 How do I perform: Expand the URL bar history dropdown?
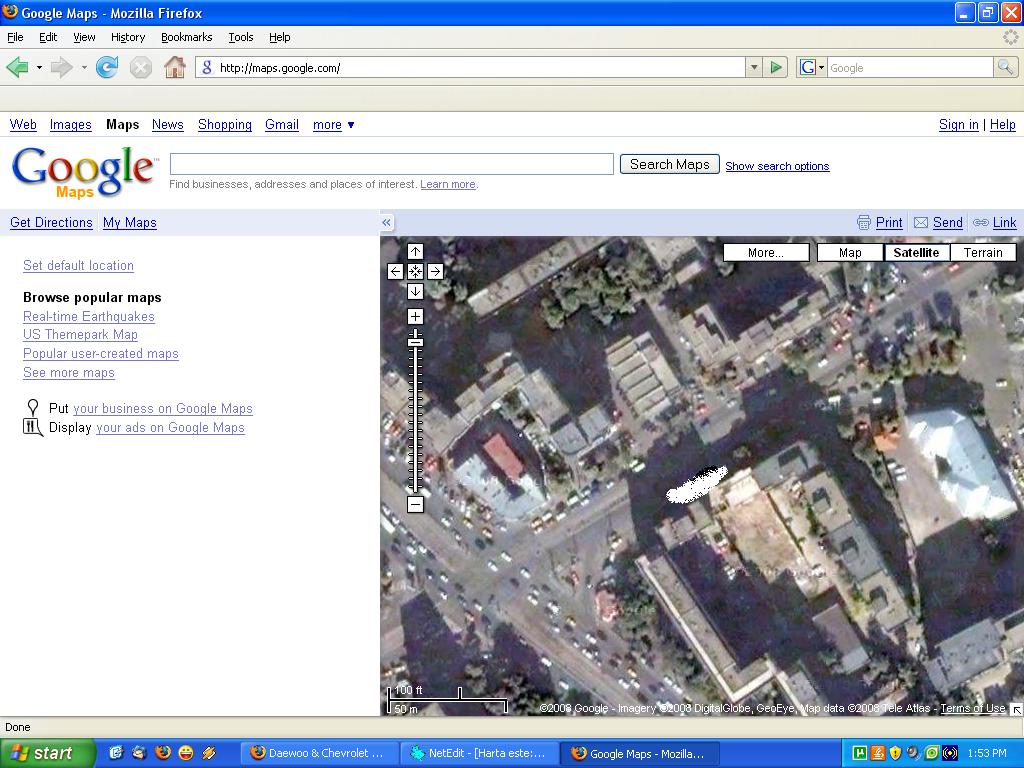[x=754, y=67]
